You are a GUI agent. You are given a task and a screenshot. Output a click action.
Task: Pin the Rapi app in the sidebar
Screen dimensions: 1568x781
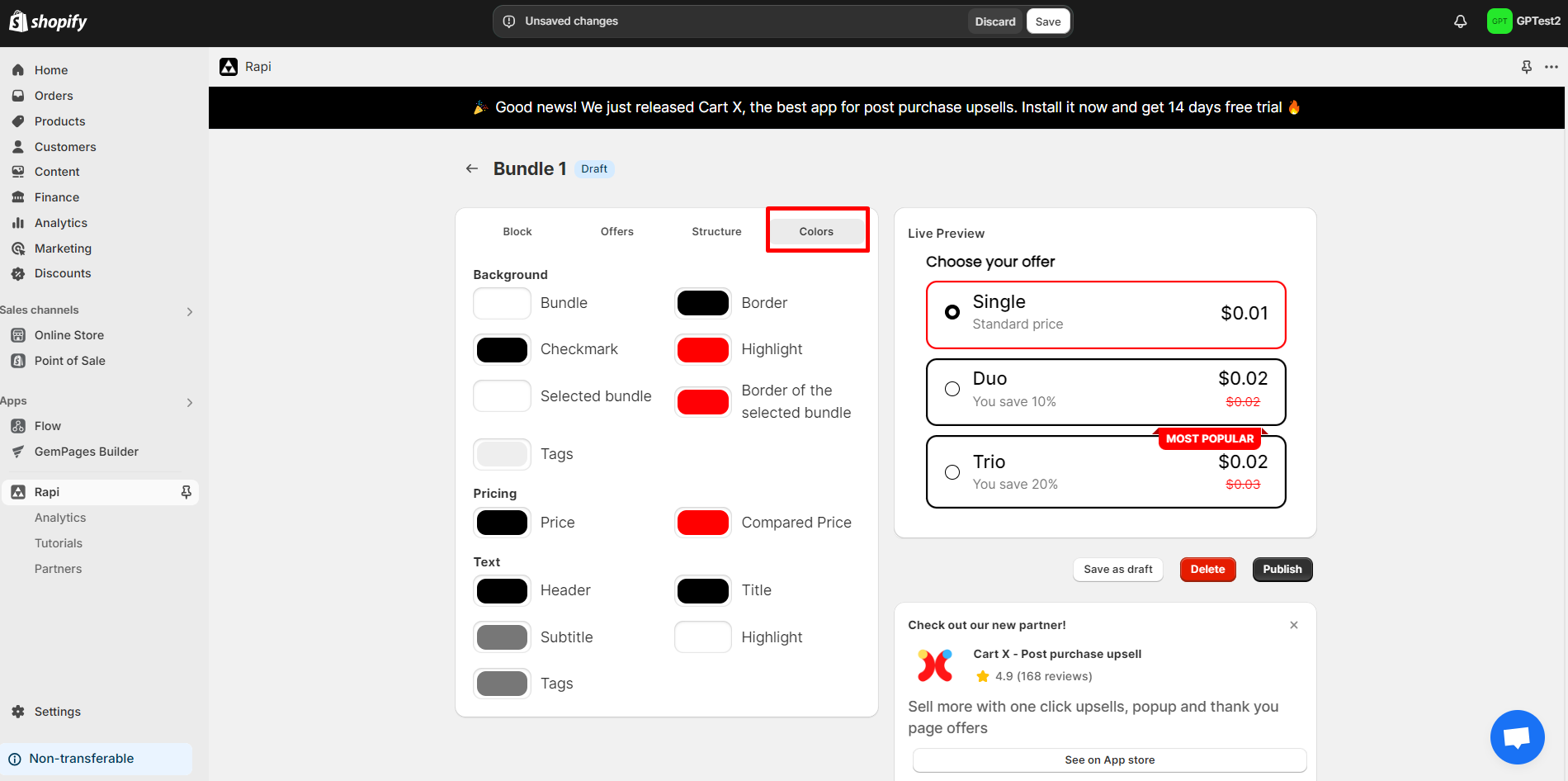[187, 491]
